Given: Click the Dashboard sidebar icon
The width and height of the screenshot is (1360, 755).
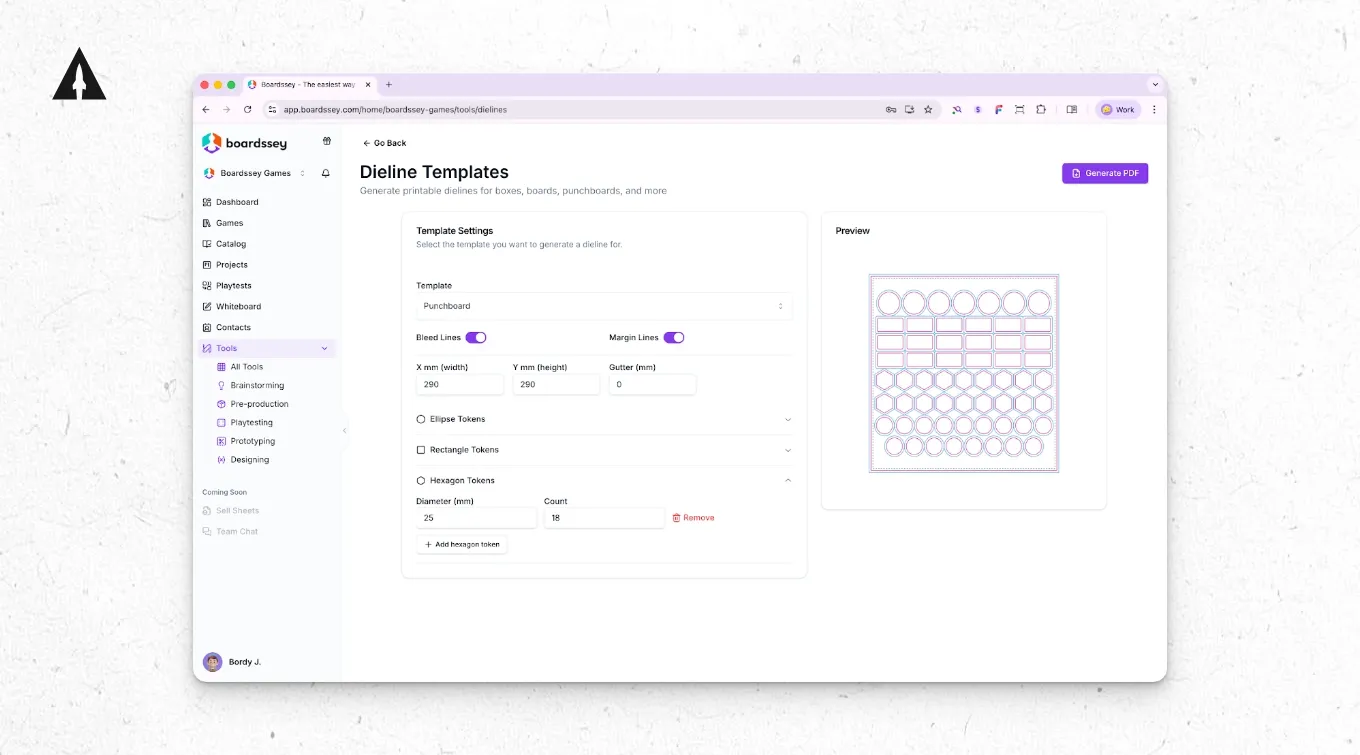Looking at the screenshot, I should [x=207, y=202].
